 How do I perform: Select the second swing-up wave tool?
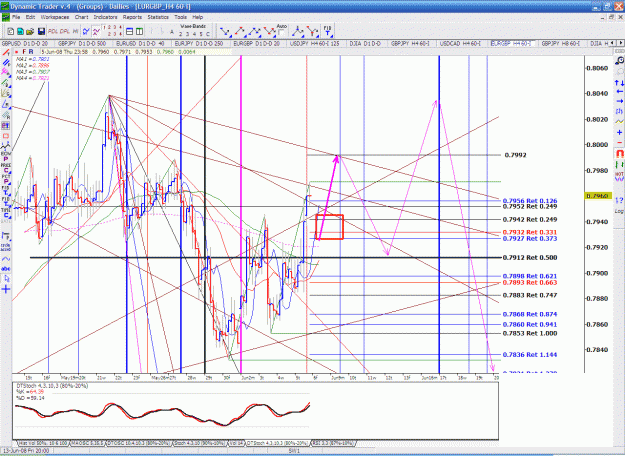click(240, 31)
